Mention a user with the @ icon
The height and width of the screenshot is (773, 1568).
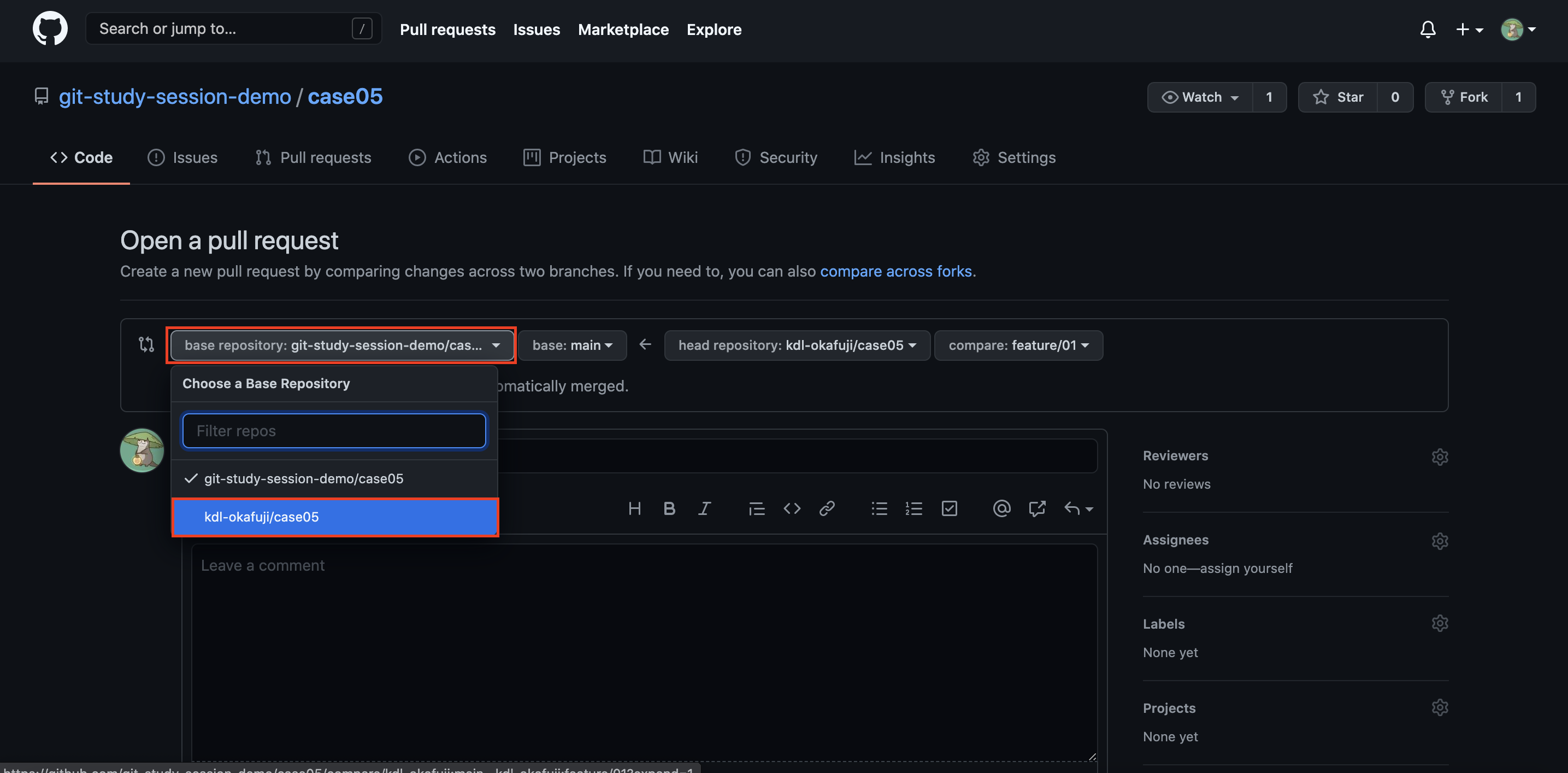coord(1001,508)
